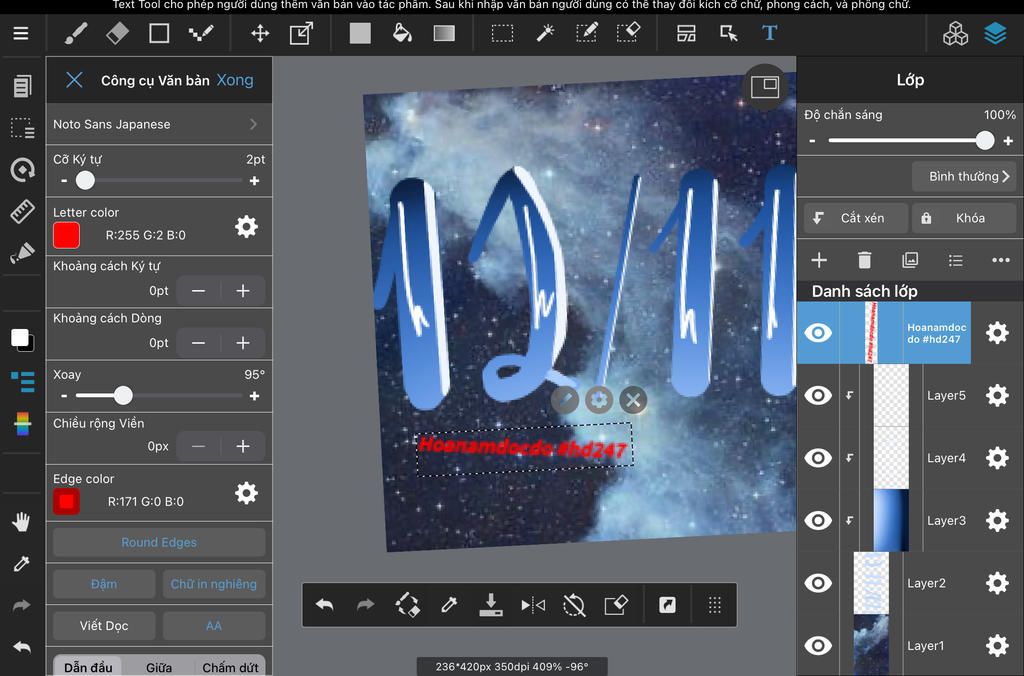Hide Layer3 visibility eye

tap(818, 521)
